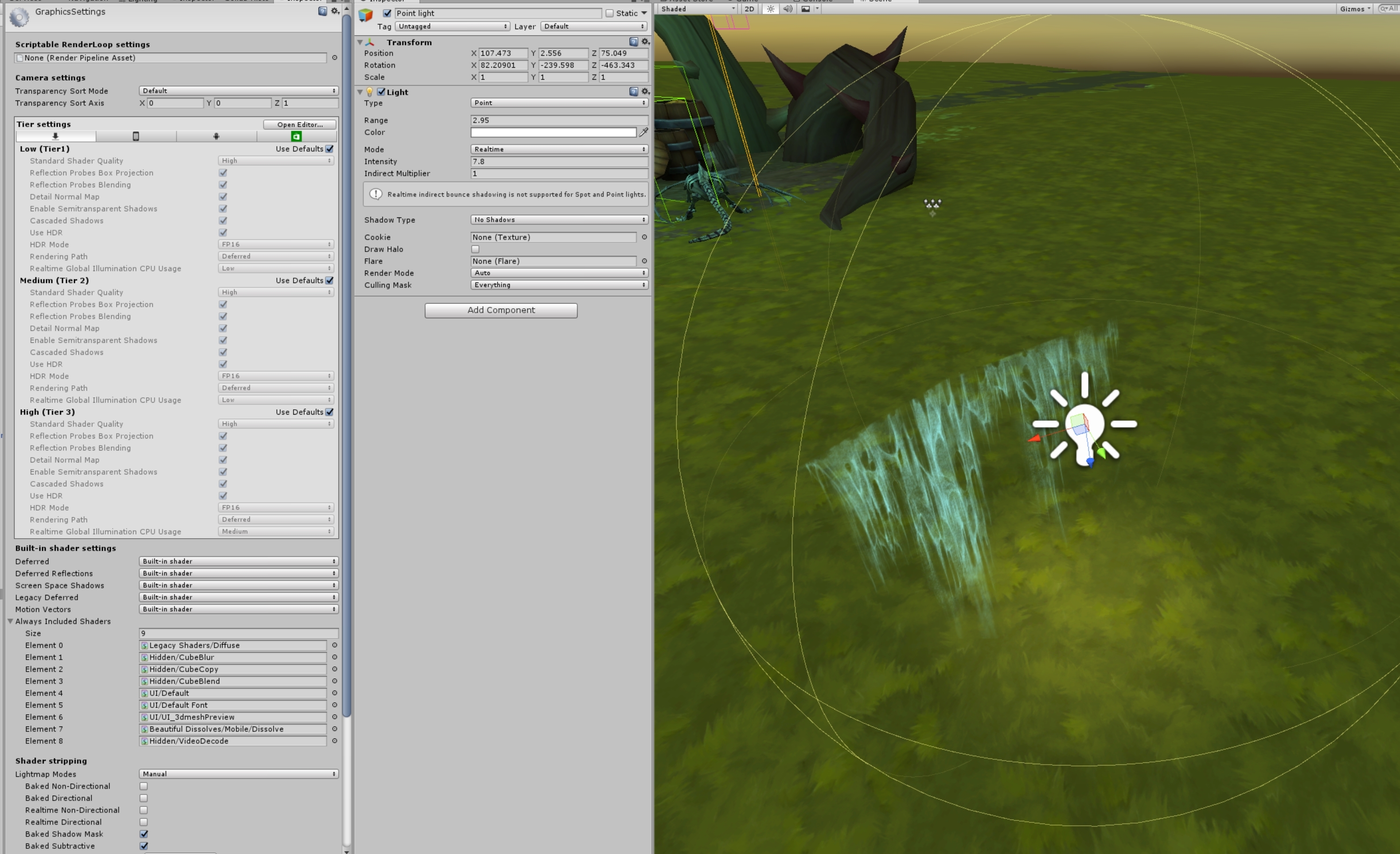Open the light Type dropdown
Screen dimensions: 1400x854
coord(559,103)
